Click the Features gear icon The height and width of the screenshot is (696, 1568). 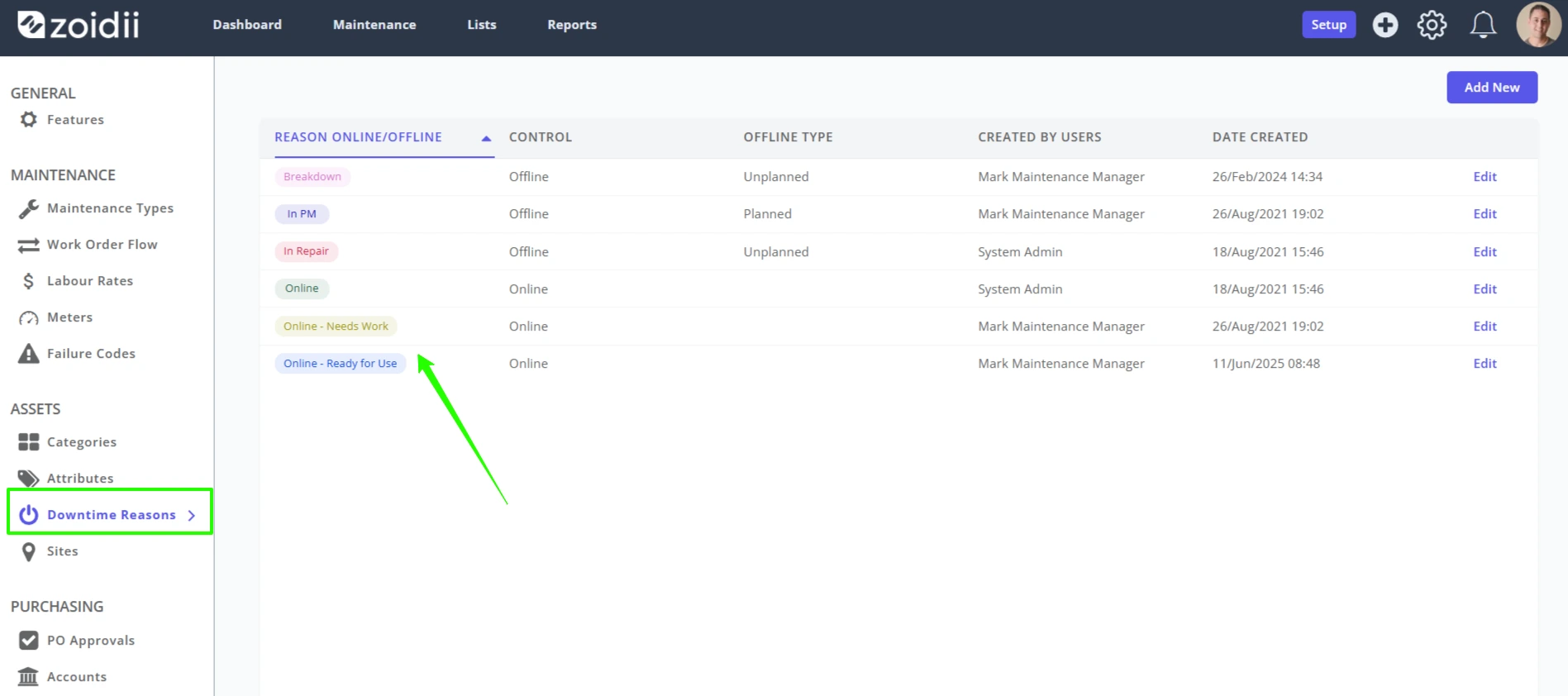pyautogui.click(x=29, y=120)
